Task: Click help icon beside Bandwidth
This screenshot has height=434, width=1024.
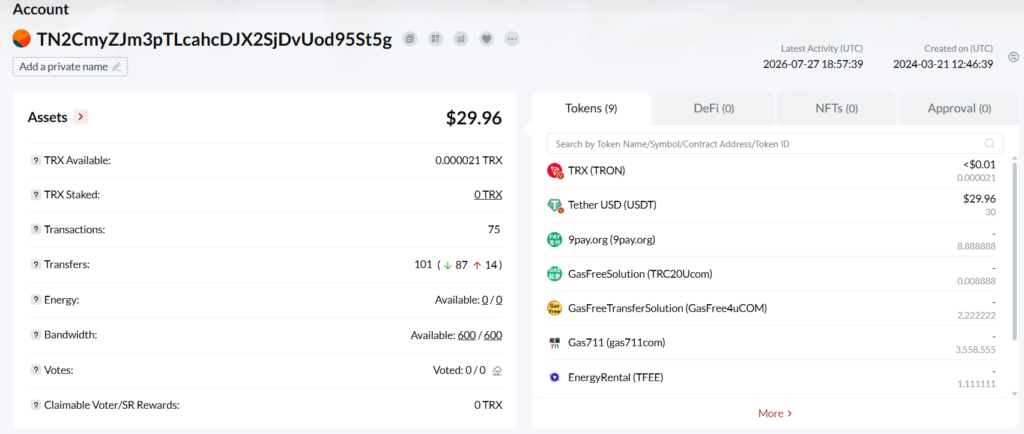Action: (35, 335)
